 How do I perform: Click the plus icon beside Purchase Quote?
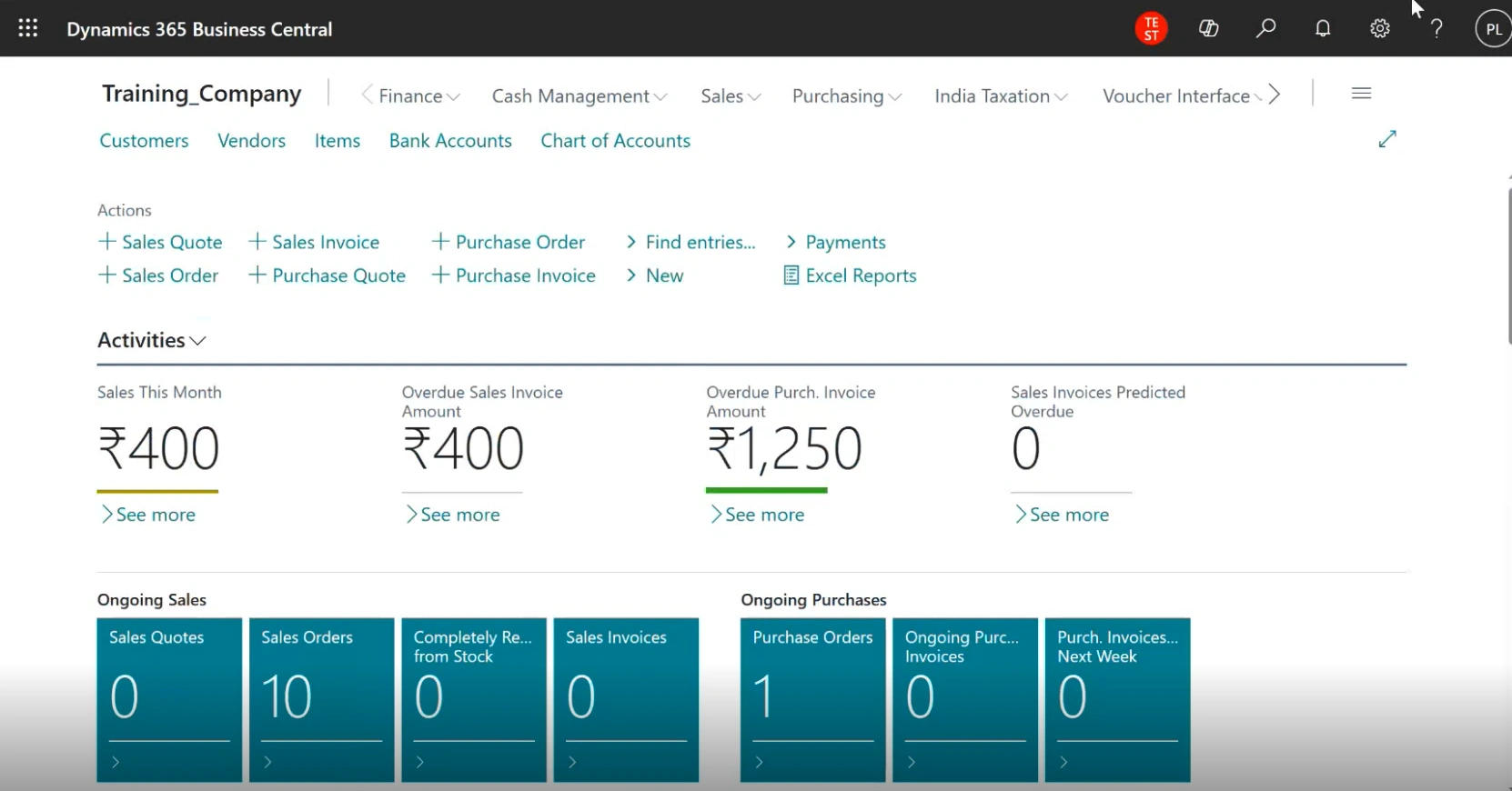pos(257,275)
